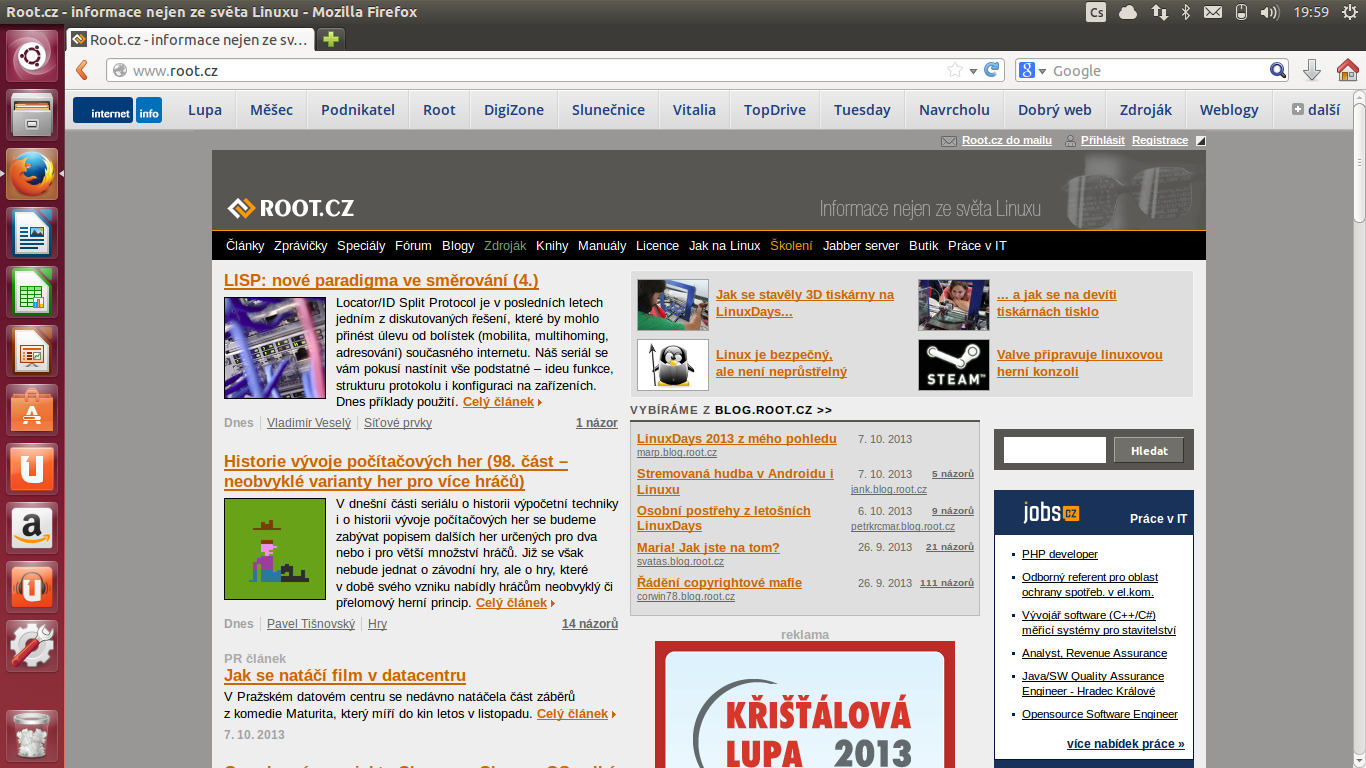Click the network sync arrows indicator
The image size is (1366, 768).
click(x=1157, y=12)
